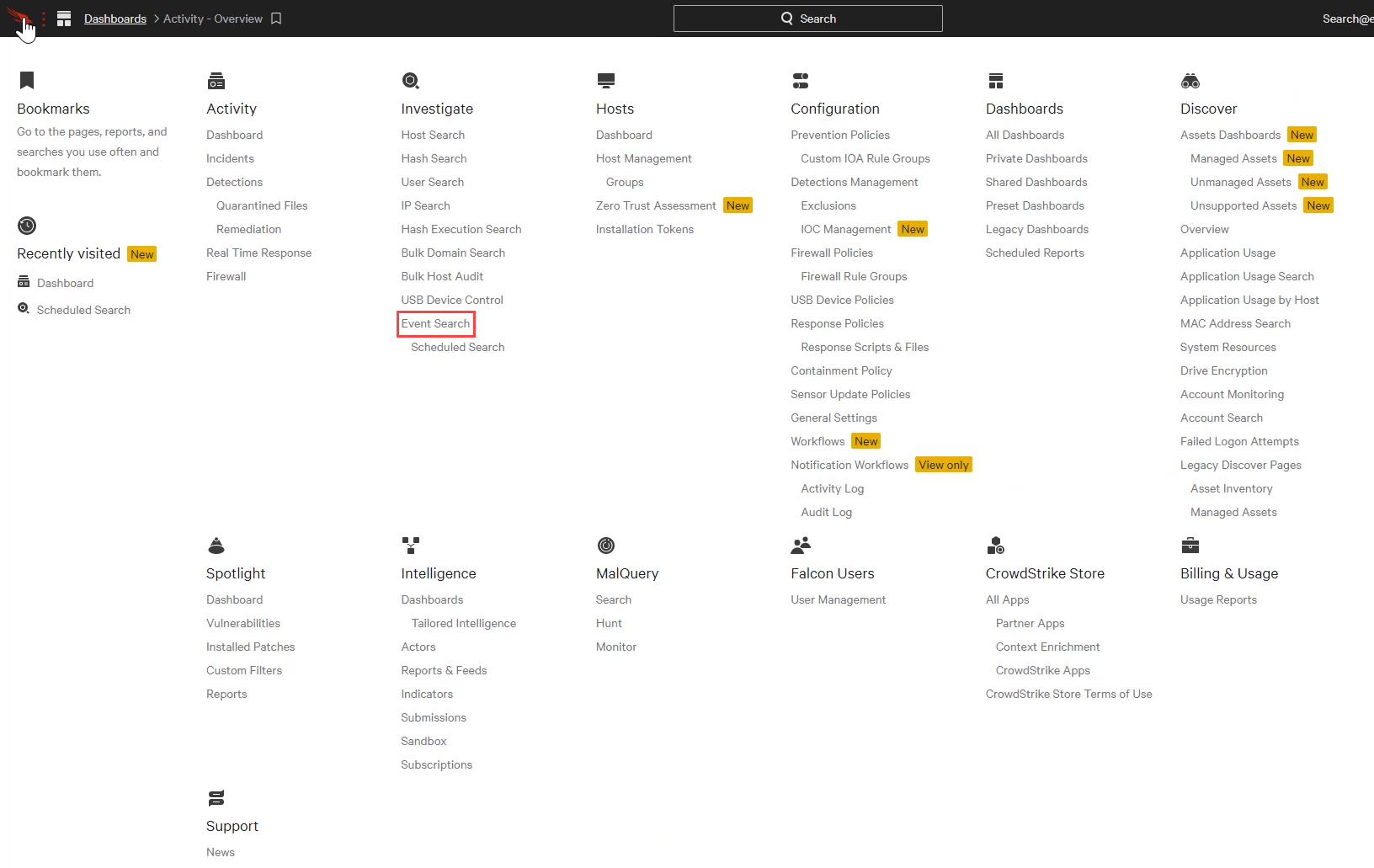The width and height of the screenshot is (1374, 868).
Task: Click the Intelligence section icon
Action: [x=411, y=546]
